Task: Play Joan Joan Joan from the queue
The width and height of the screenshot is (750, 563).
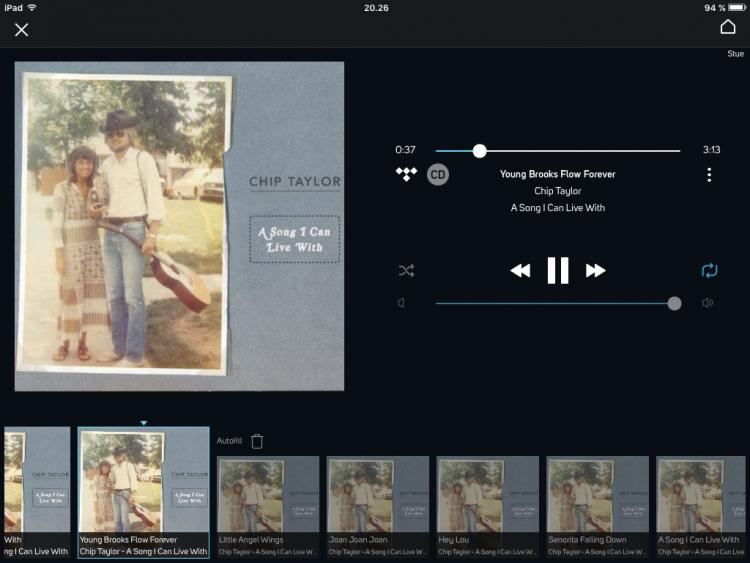Action: coord(378,507)
